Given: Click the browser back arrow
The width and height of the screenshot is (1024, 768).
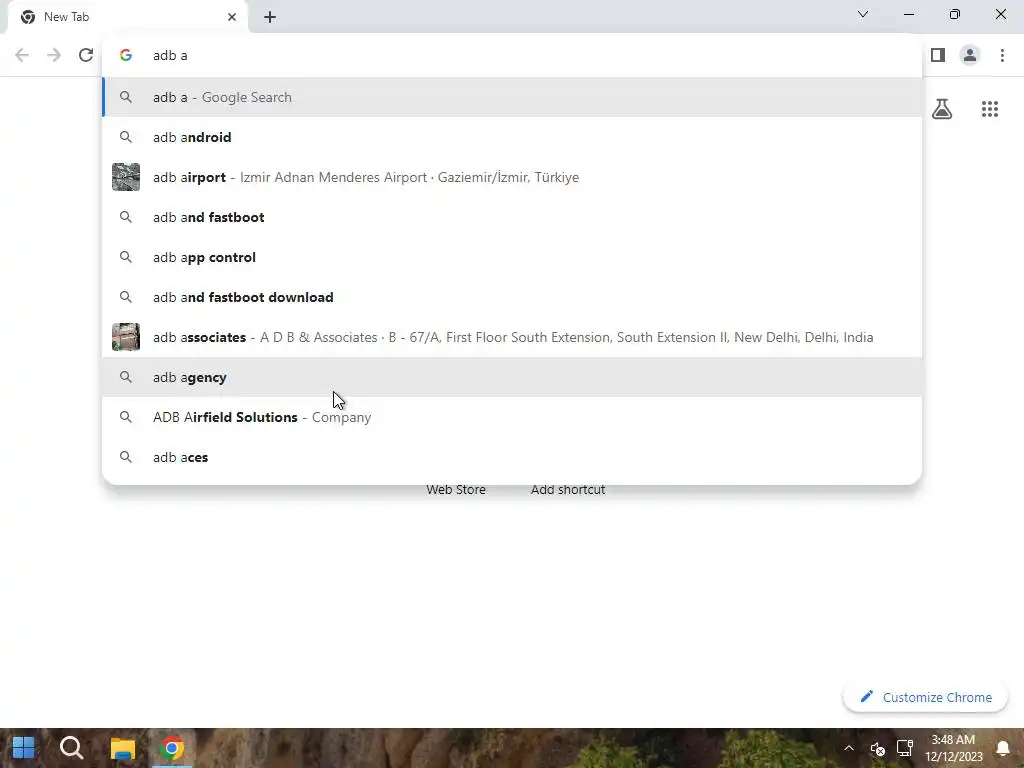Looking at the screenshot, I should [22, 55].
